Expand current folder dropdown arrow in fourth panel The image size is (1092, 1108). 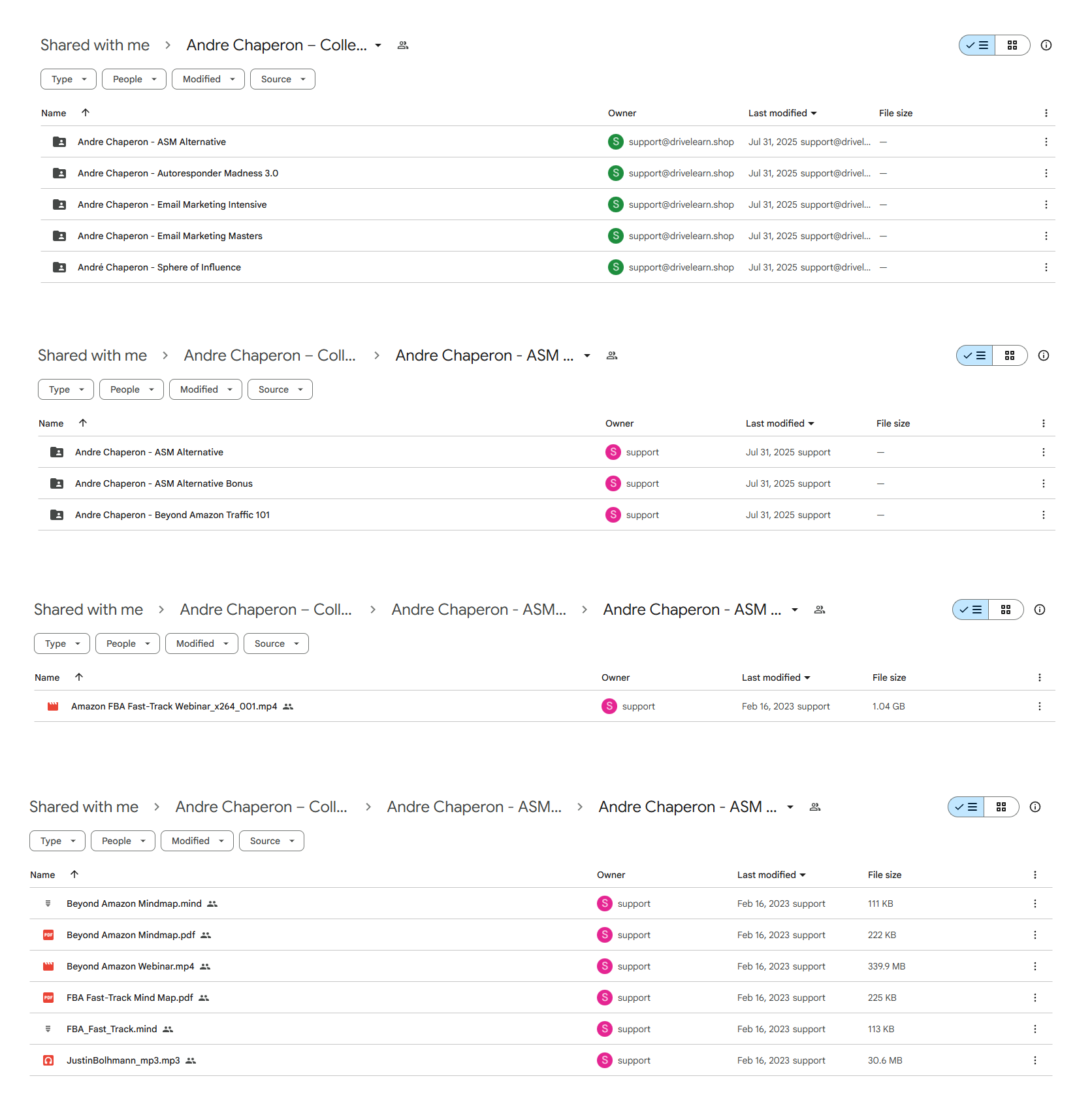(x=790, y=807)
